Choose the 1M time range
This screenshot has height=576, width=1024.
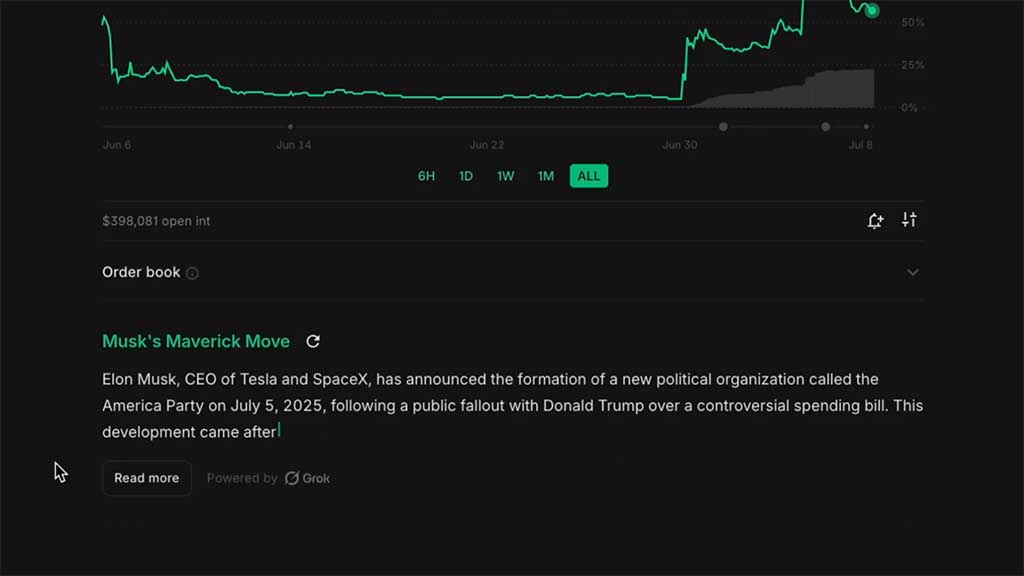546,176
